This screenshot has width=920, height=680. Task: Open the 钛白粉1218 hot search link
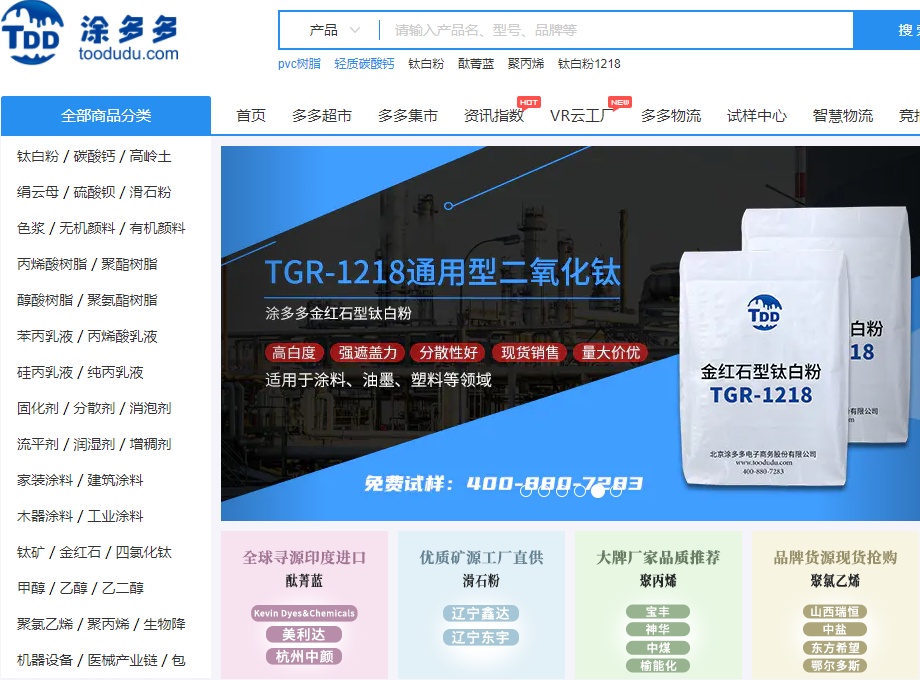click(x=589, y=63)
